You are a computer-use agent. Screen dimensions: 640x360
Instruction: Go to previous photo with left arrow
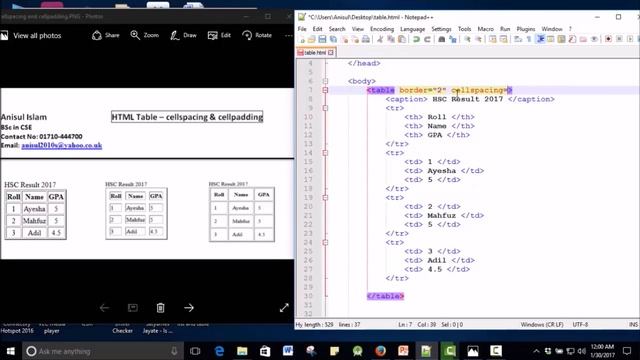104,308
